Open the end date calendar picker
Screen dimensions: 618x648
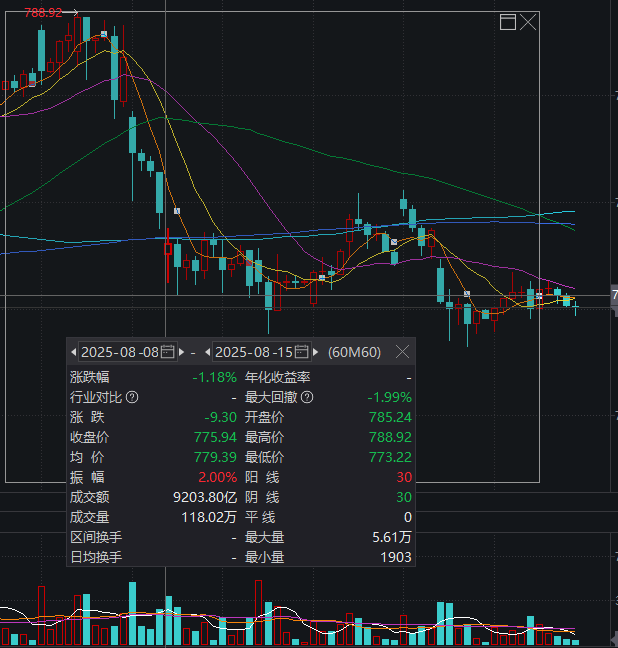click(x=303, y=352)
